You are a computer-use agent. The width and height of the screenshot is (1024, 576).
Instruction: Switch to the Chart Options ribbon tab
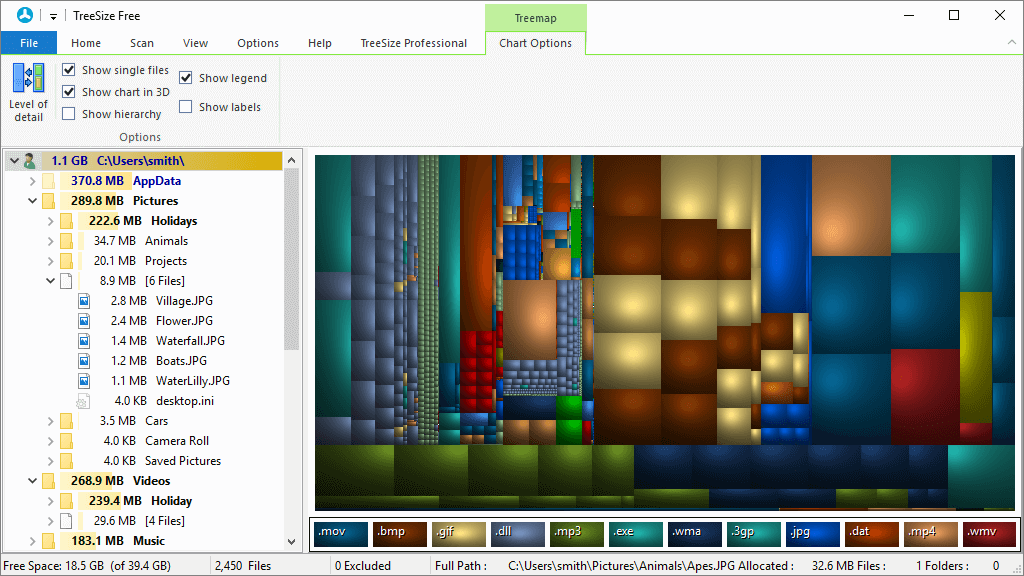(535, 43)
